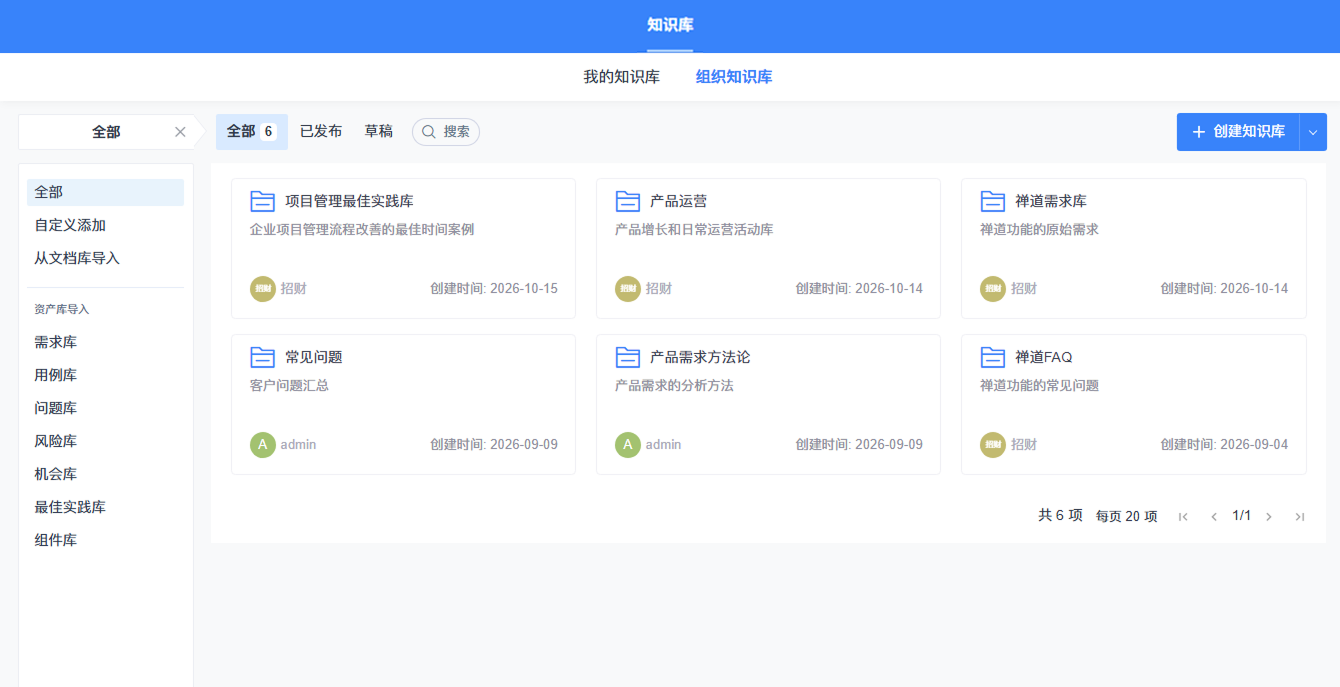The image size is (1340, 687).
Task: Click admin avatar on 常见问题 card
Action: coord(263,444)
